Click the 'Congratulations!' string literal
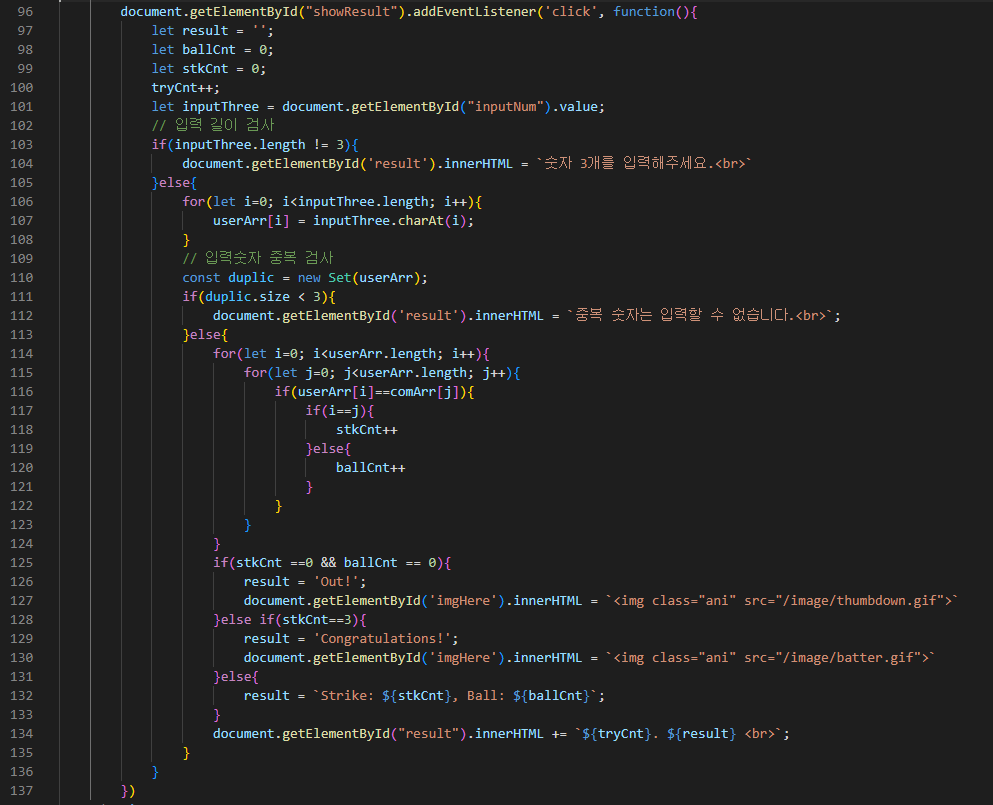 [x=382, y=638]
